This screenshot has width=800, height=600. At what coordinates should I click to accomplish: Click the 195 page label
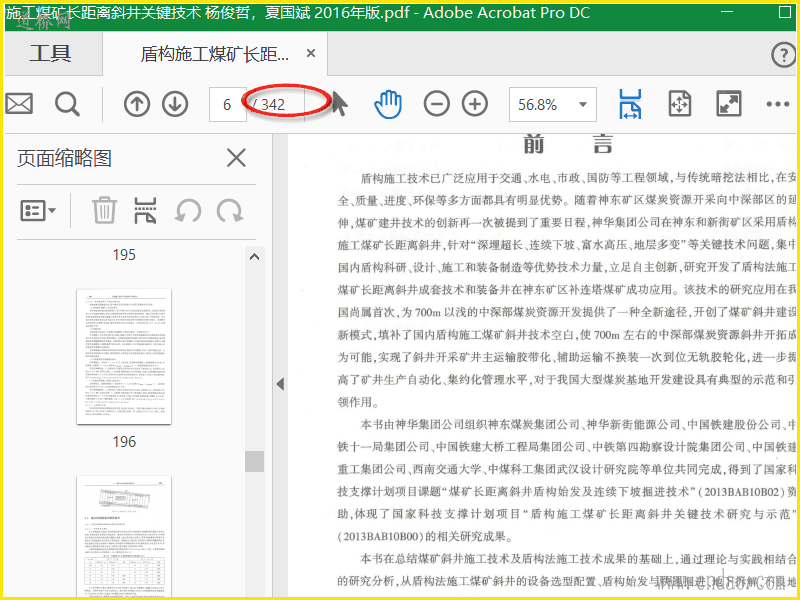coord(124,255)
